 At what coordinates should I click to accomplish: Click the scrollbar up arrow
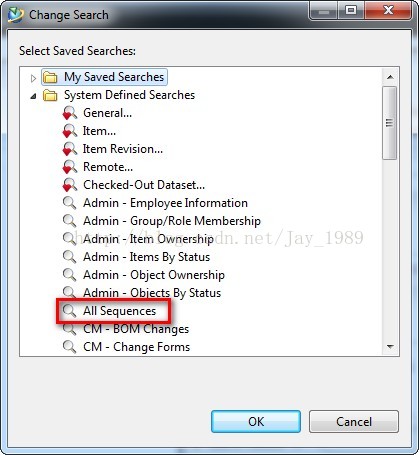(390, 77)
